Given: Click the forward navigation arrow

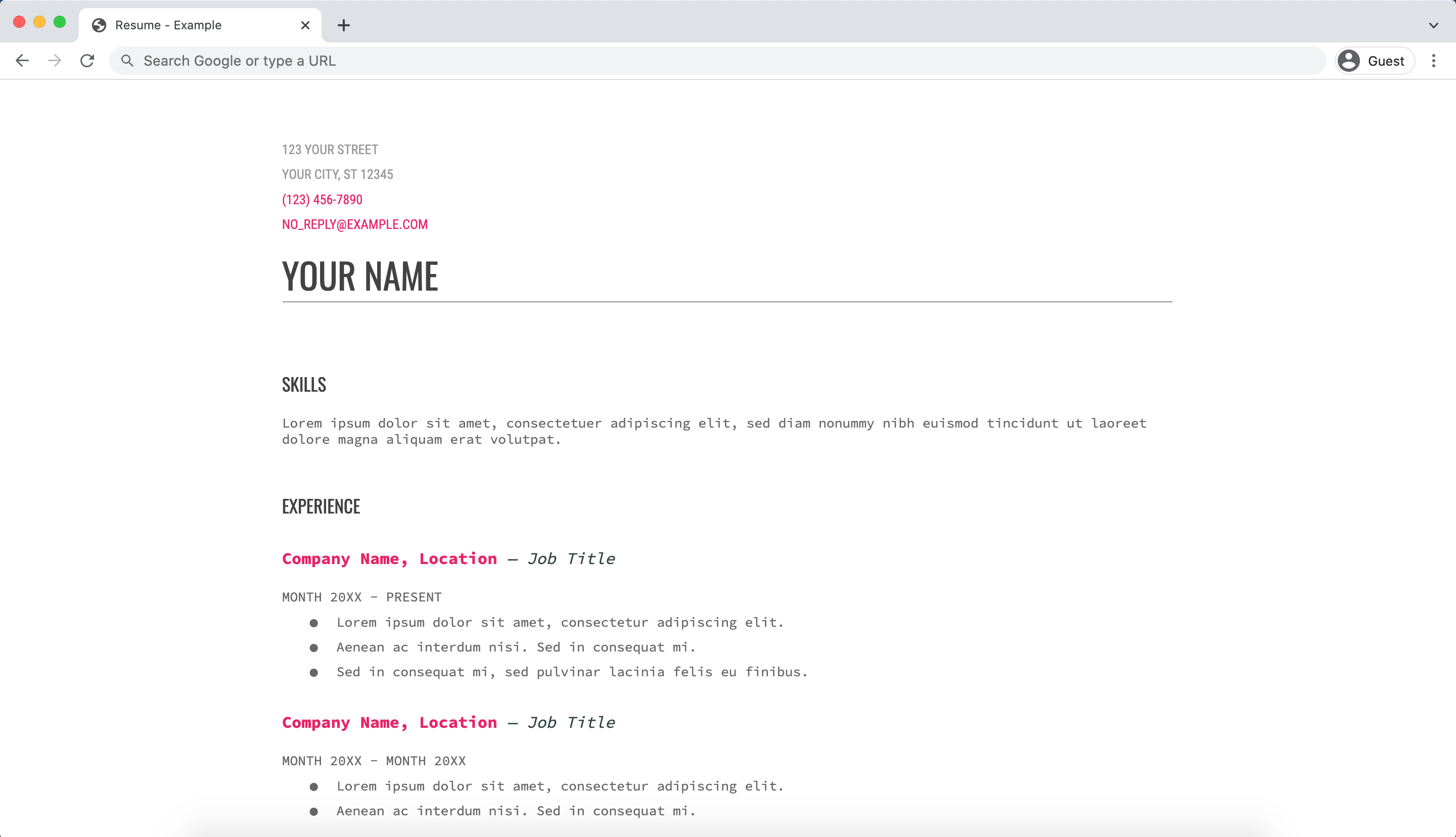Looking at the screenshot, I should pos(55,60).
